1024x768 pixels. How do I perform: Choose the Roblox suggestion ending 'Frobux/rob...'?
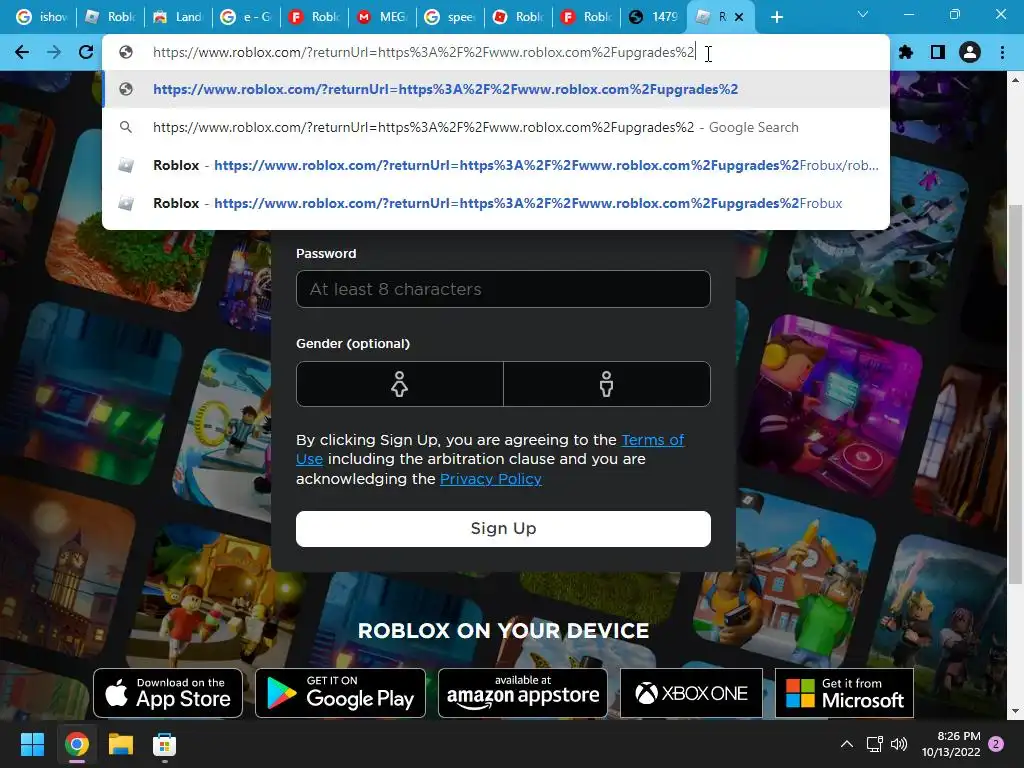(496, 165)
